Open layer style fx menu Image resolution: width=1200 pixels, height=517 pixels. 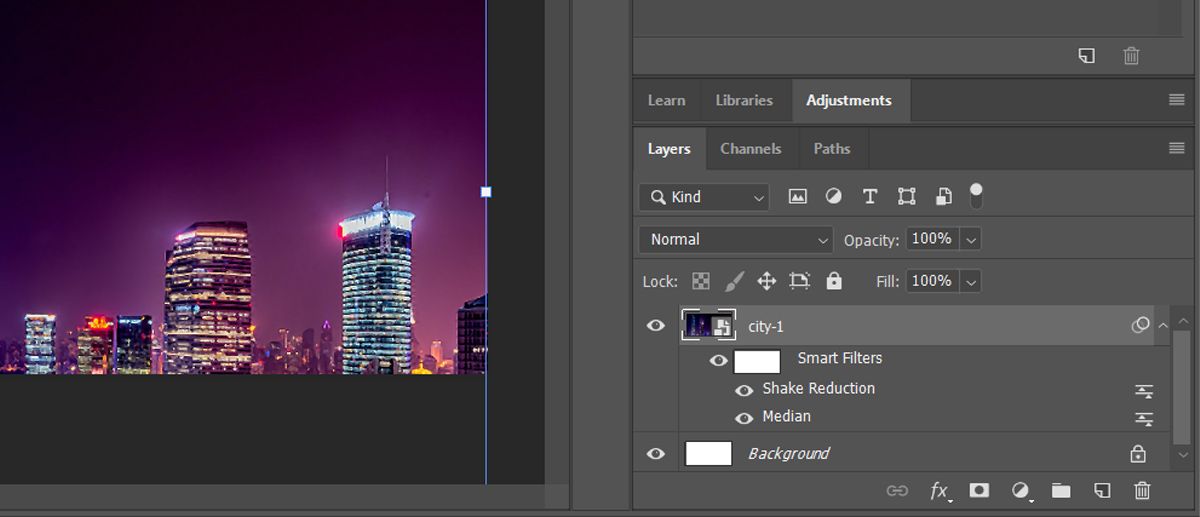pos(940,490)
